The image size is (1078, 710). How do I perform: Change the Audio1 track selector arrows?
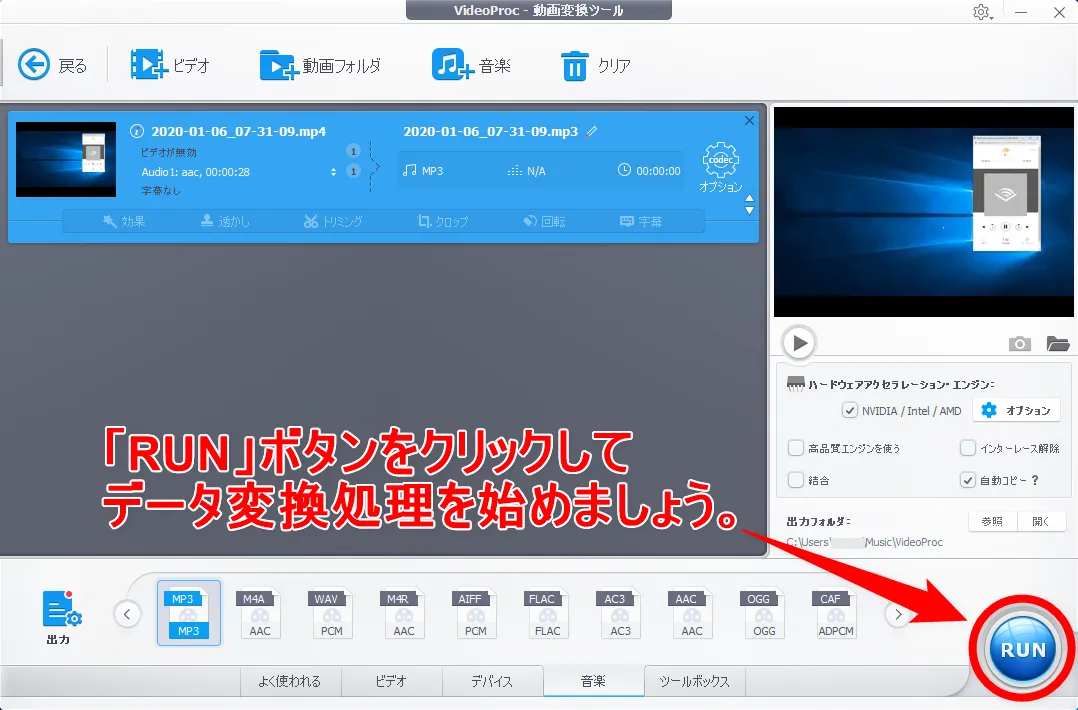click(x=333, y=172)
